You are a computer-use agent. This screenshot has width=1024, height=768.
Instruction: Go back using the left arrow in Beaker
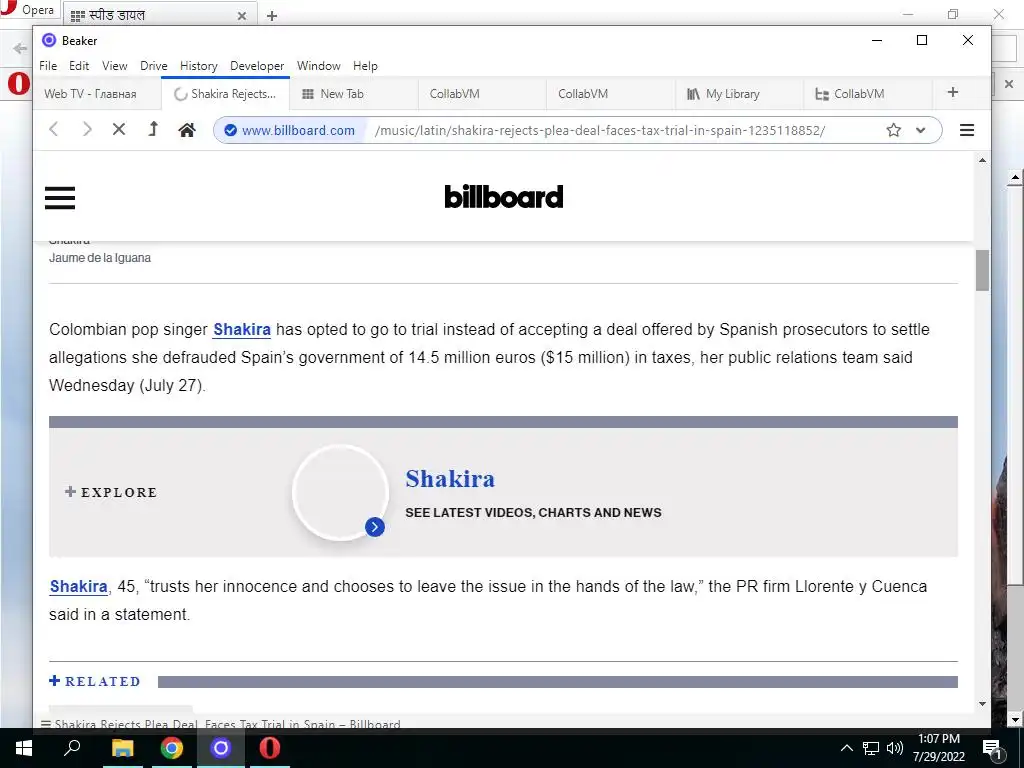click(54, 129)
